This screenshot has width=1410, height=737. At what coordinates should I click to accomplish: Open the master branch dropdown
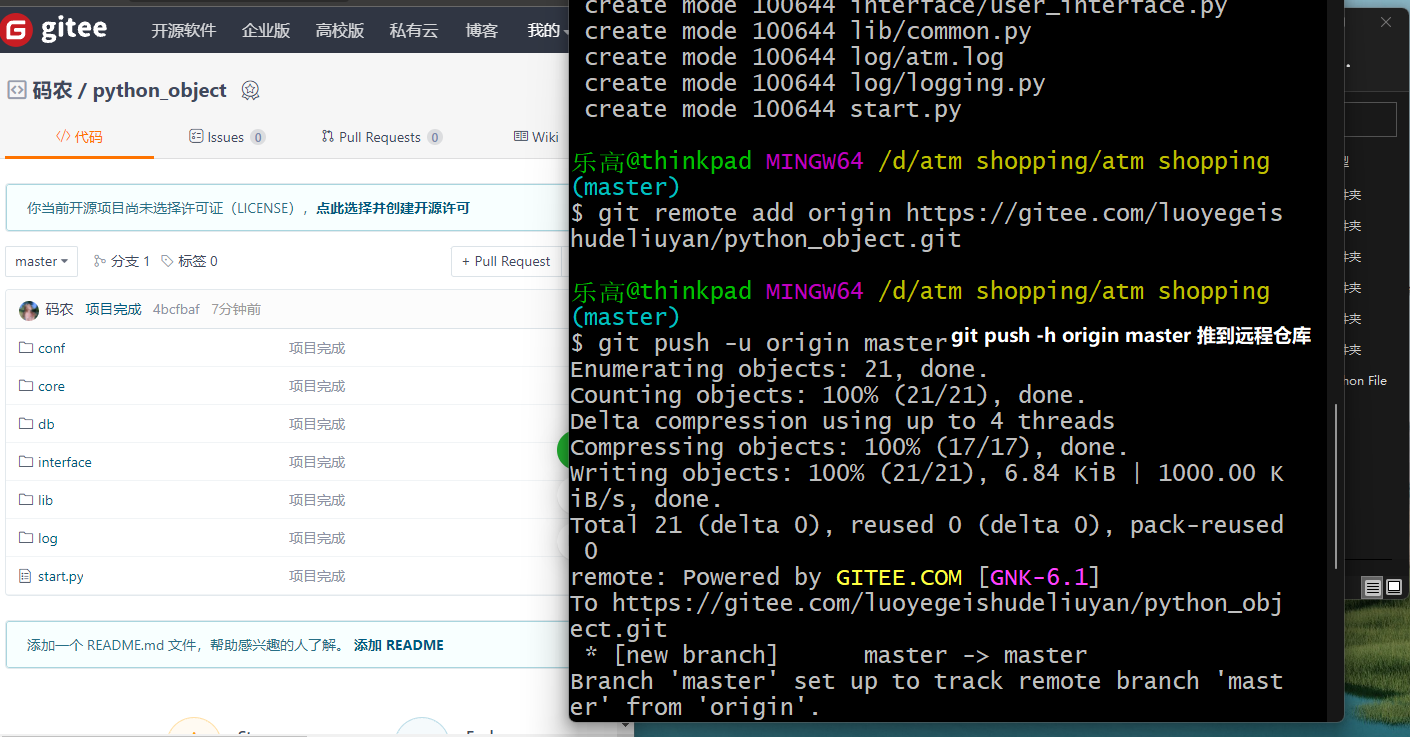(42, 261)
